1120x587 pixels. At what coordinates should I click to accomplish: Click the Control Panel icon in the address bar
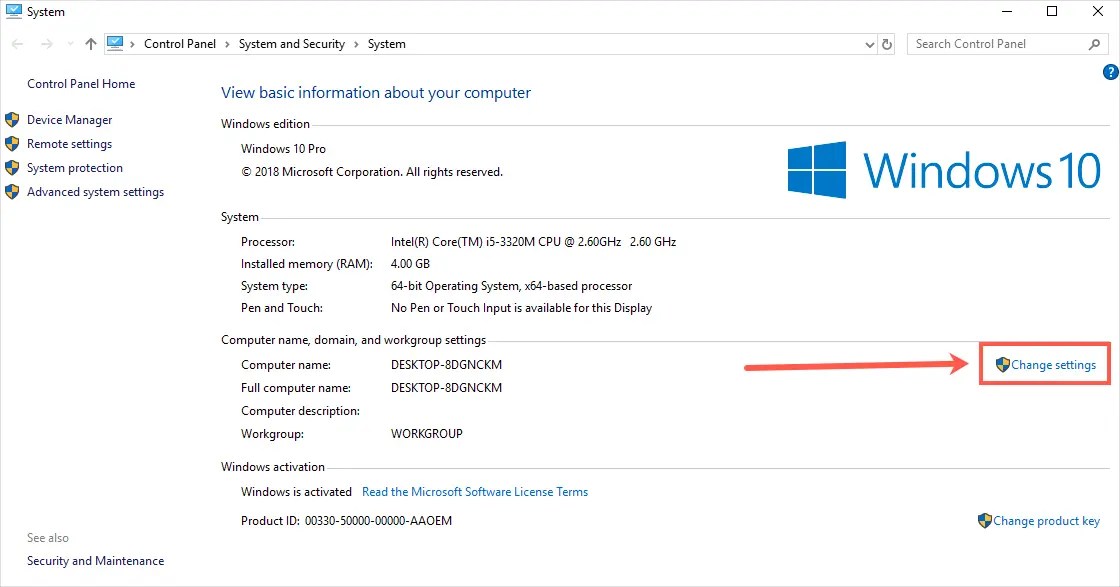coord(116,43)
